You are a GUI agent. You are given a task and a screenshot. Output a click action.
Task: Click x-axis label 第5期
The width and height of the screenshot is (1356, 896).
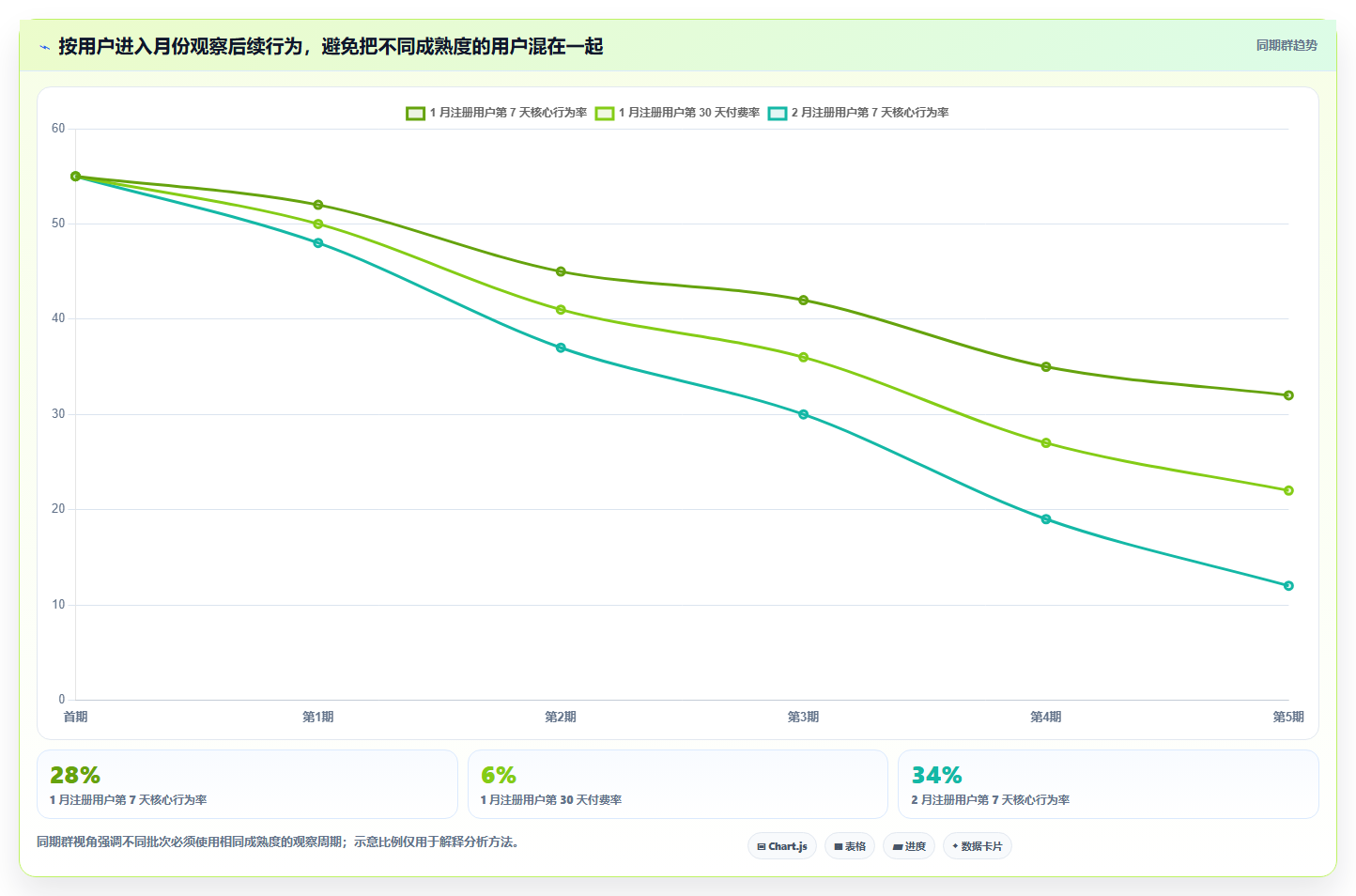tap(1288, 717)
